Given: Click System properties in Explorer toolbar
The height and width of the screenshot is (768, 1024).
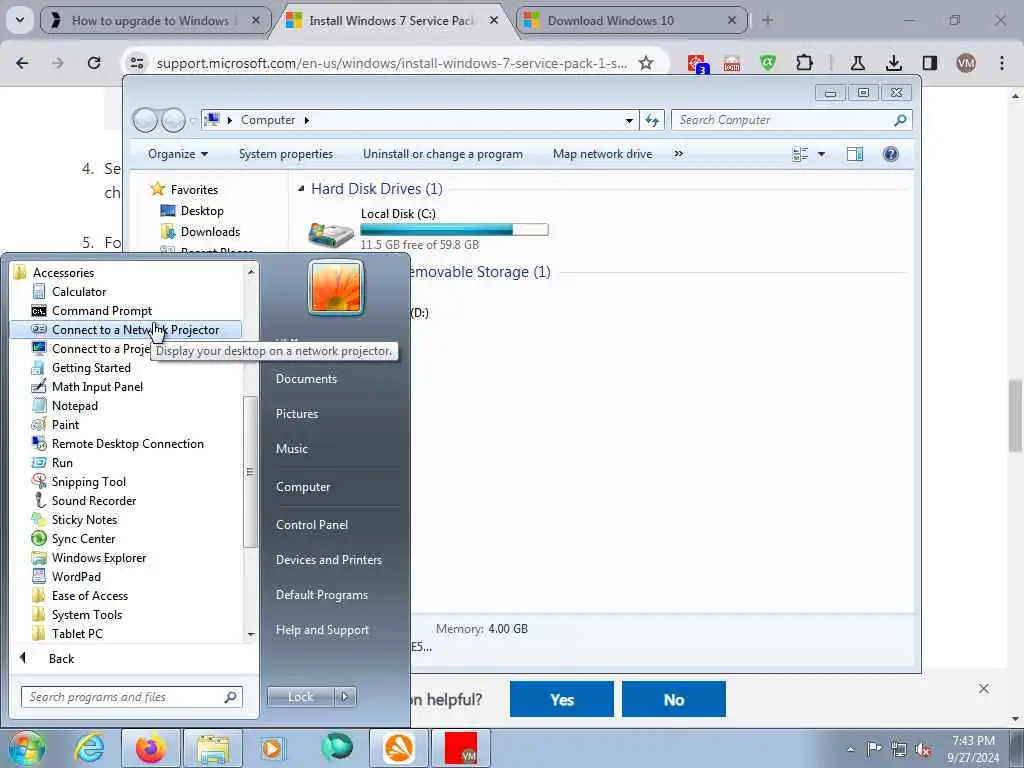Looking at the screenshot, I should (x=286, y=154).
